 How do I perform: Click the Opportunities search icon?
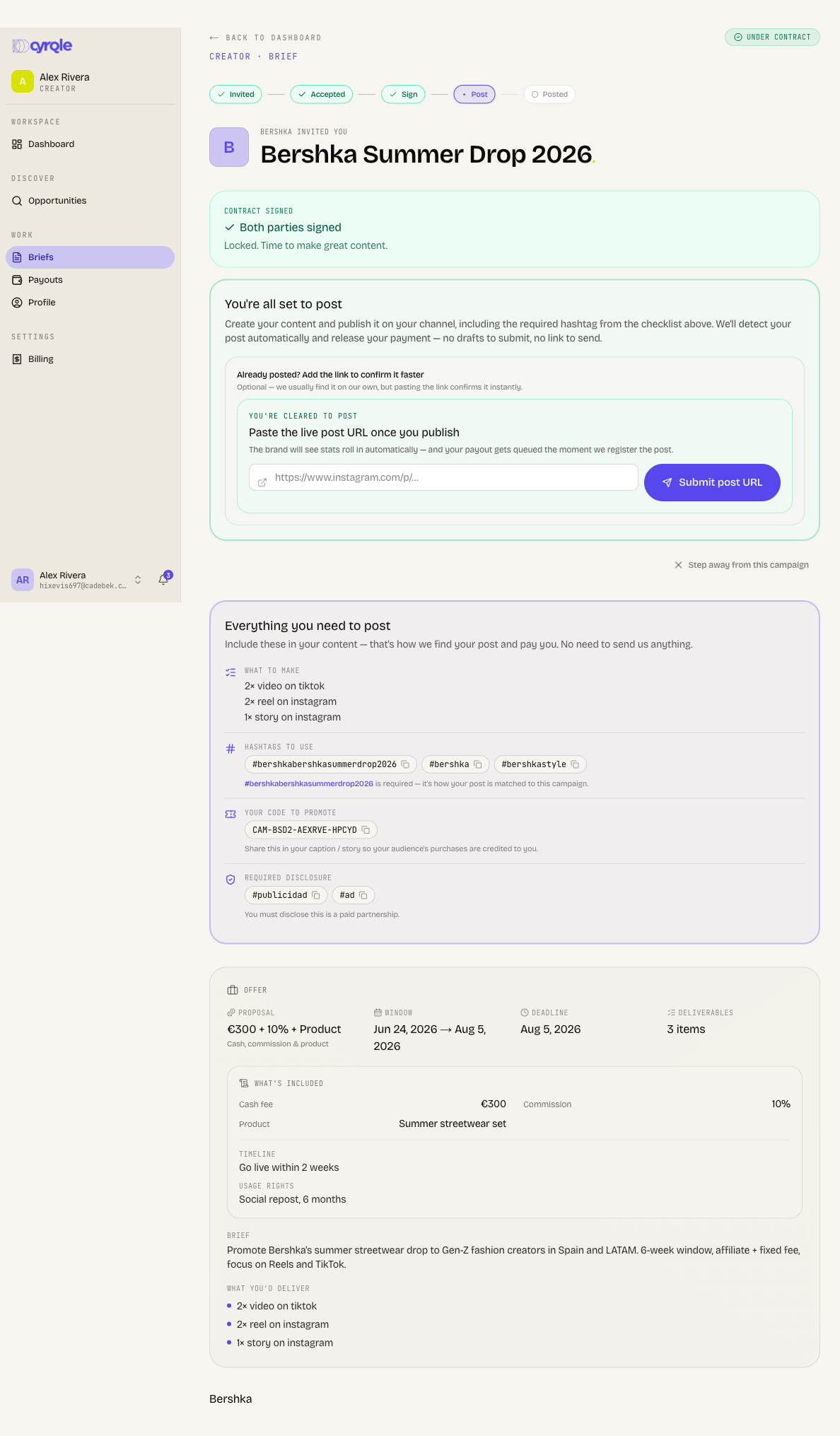(x=17, y=201)
